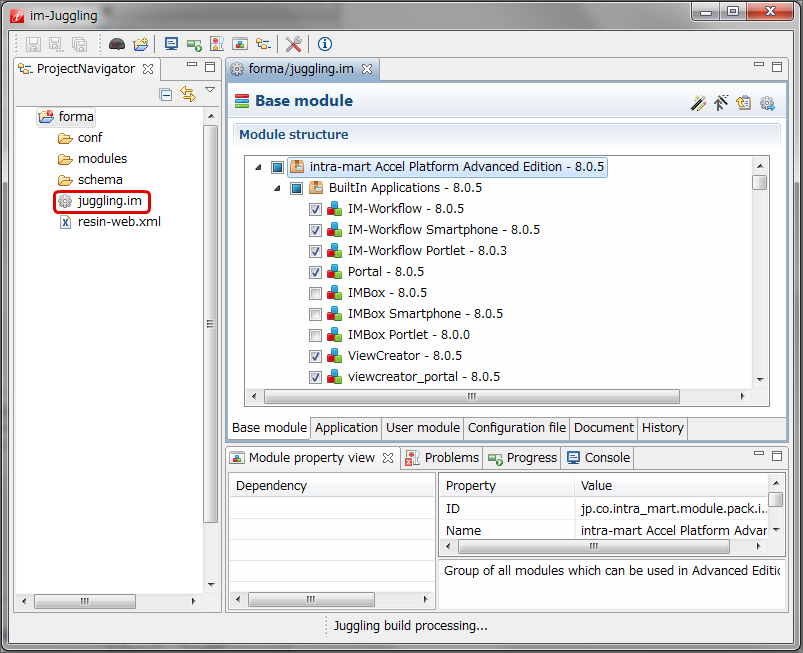Switch to the Console tab

(x=598, y=458)
